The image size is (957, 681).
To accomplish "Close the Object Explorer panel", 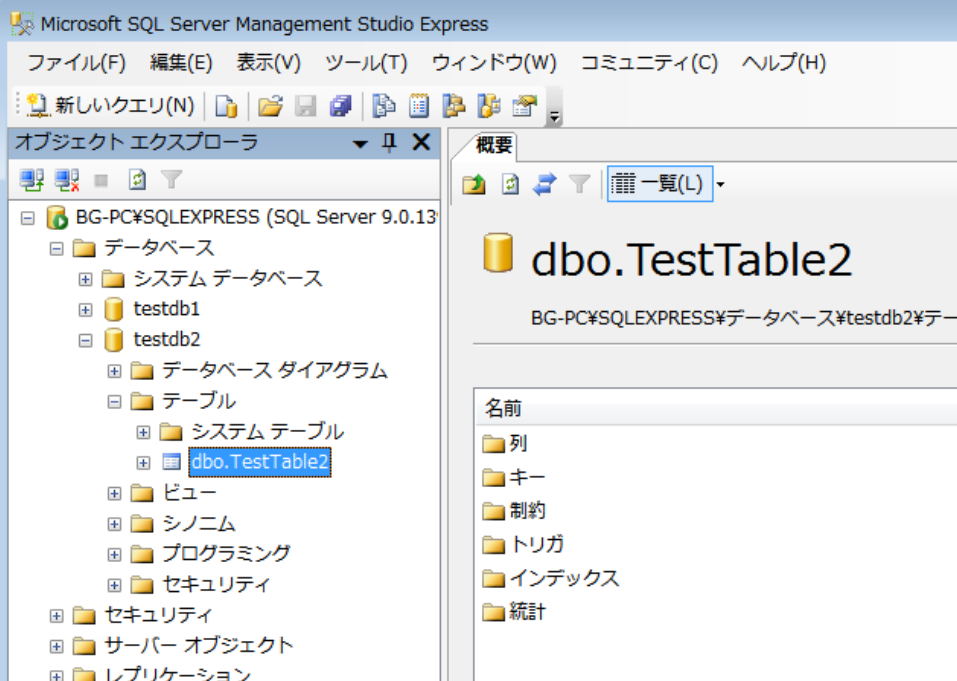I will click(x=421, y=142).
